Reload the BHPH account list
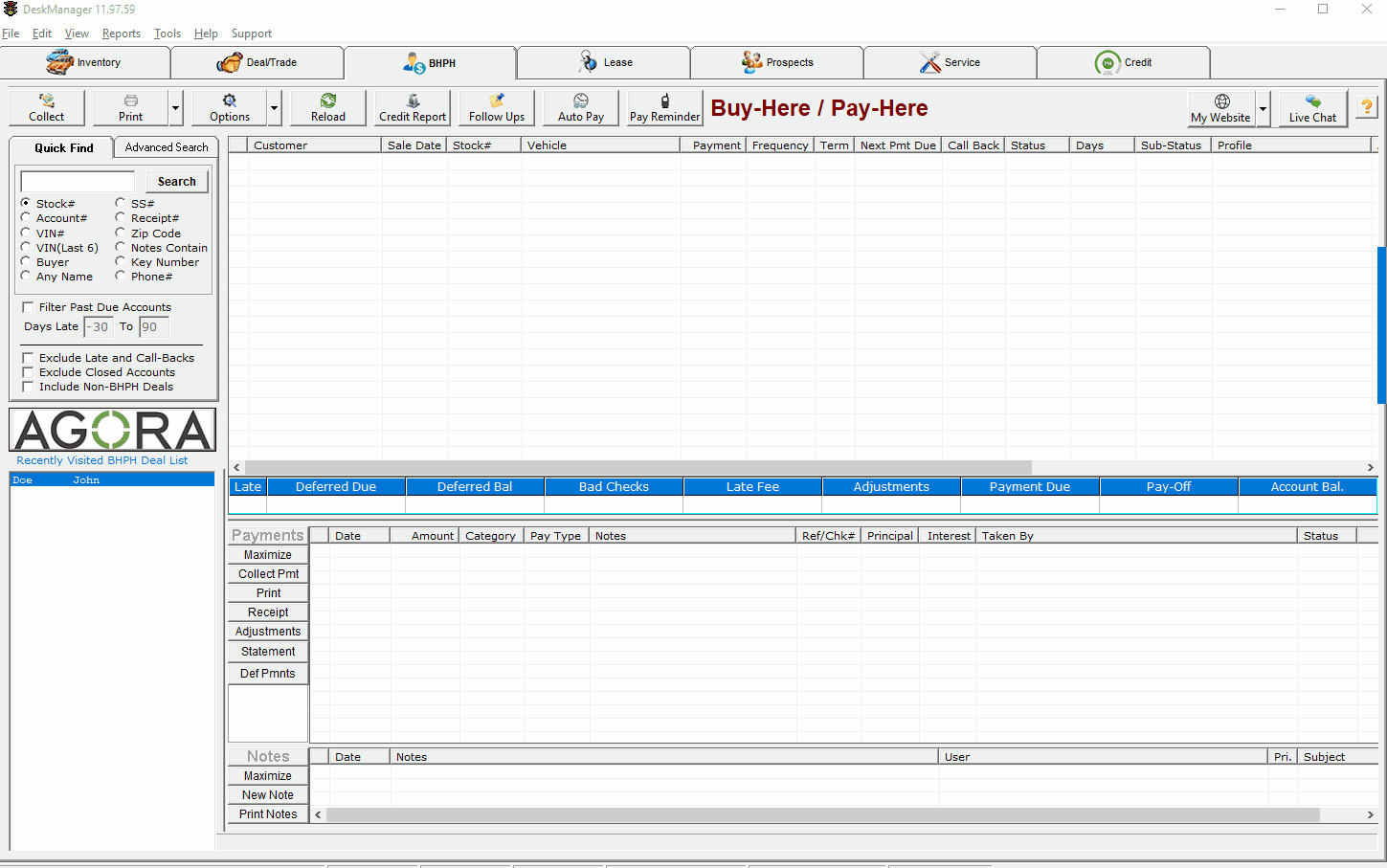The image size is (1387, 868). pyautogui.click(x=328, y=107)
